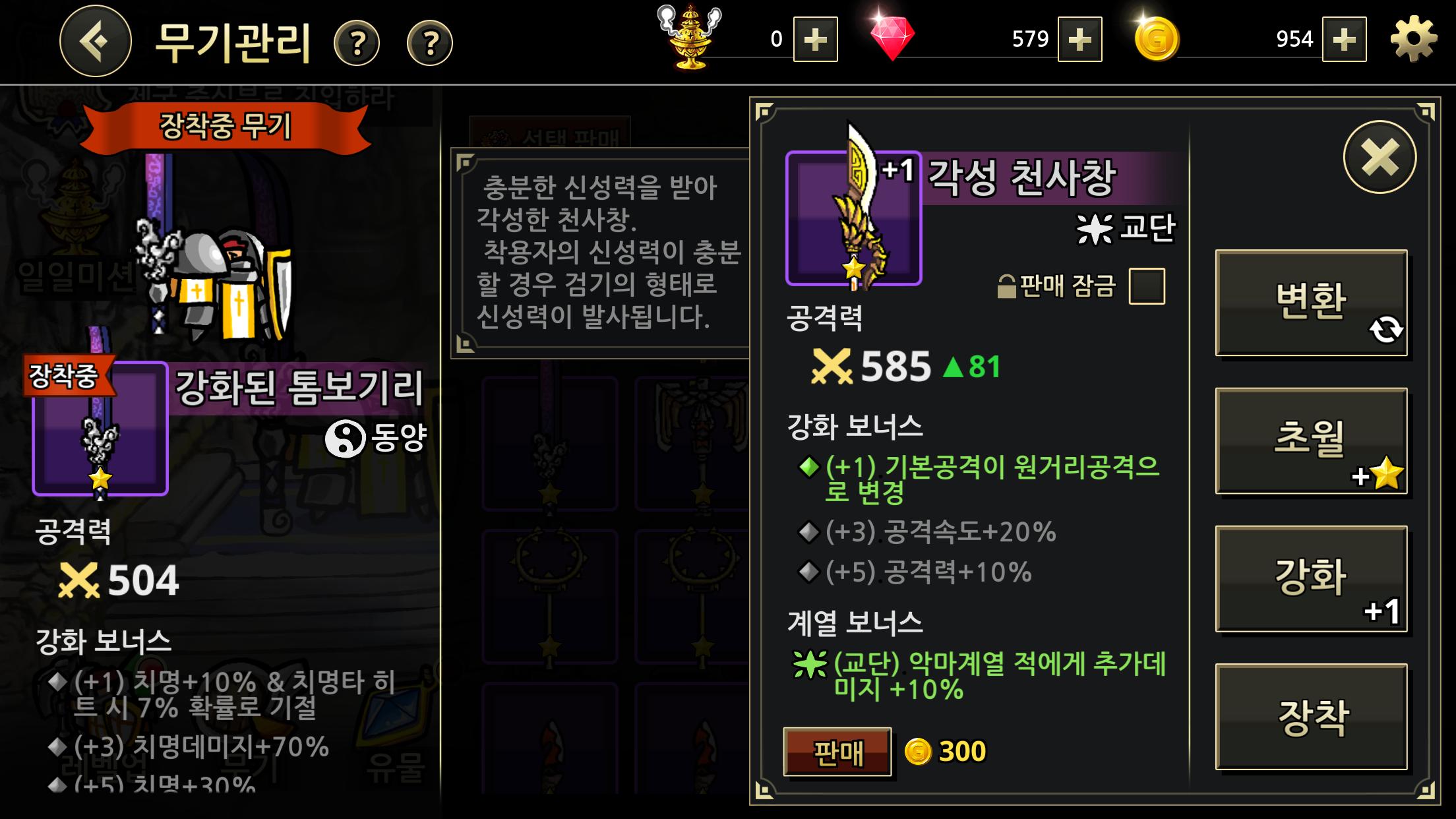Image resolution: width=1456 pixels, height=819 pixels.
Task: Tap the gold coin currency icon
Action: tap(1157, 39)
